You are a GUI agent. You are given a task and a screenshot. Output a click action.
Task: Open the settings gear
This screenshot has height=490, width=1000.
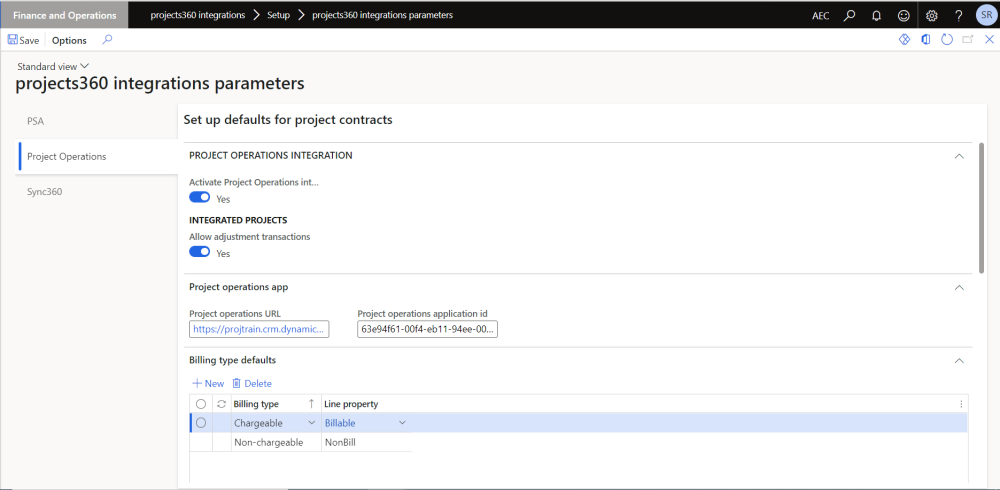point(932,15)
